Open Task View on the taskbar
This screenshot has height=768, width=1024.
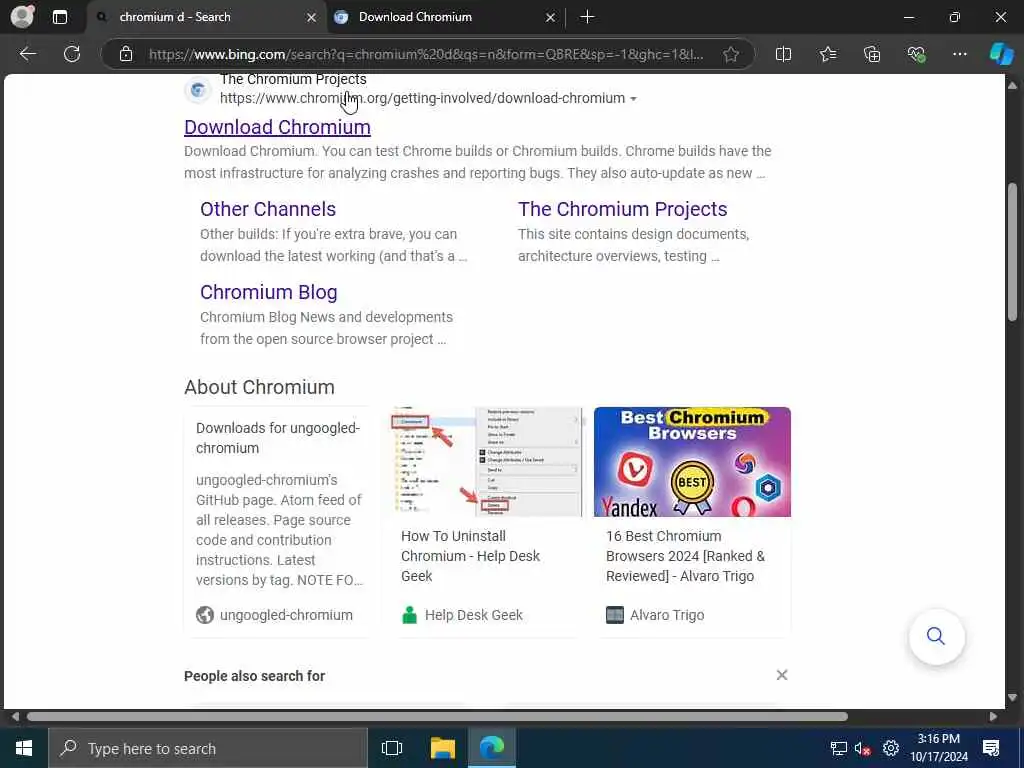[x=392, y=748]
